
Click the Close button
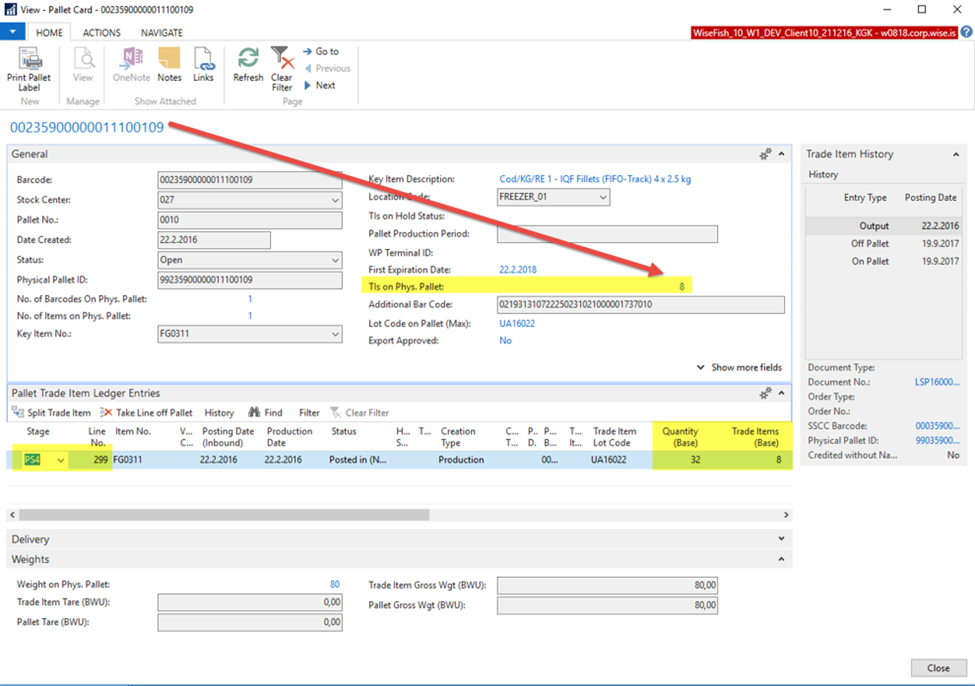938,668
